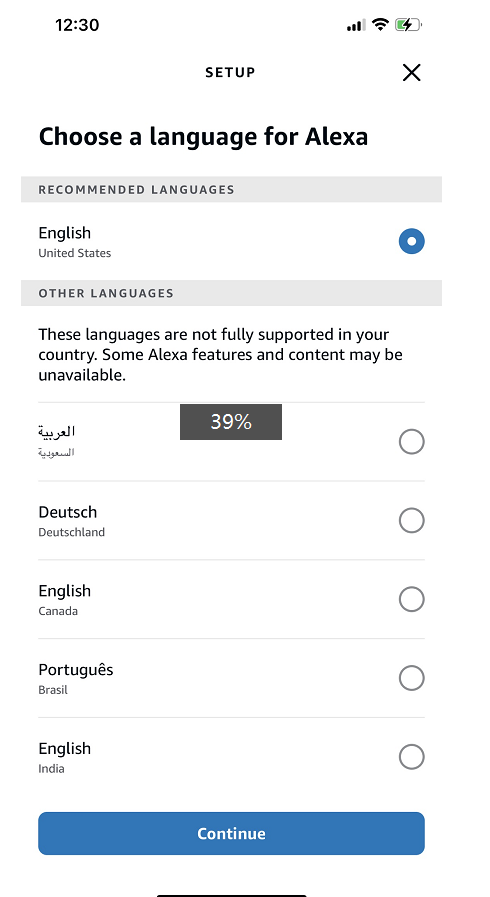Tap the SETUP title text

pyautogui.click(x=230, y=73)
